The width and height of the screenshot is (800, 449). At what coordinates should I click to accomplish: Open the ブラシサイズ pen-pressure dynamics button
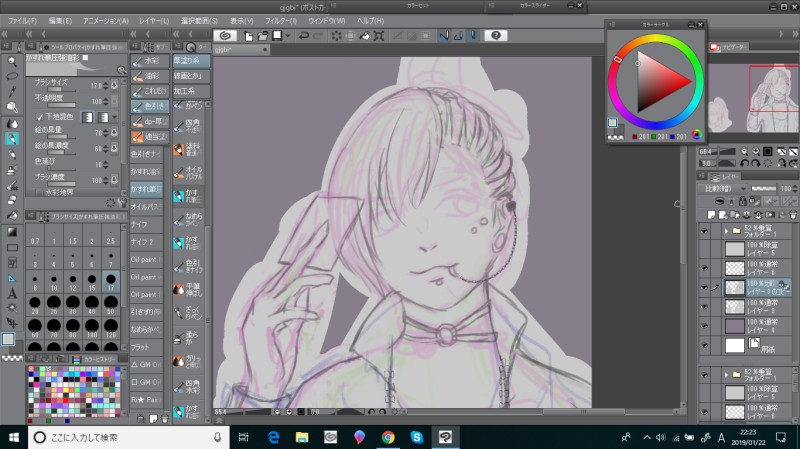(114, 85)
